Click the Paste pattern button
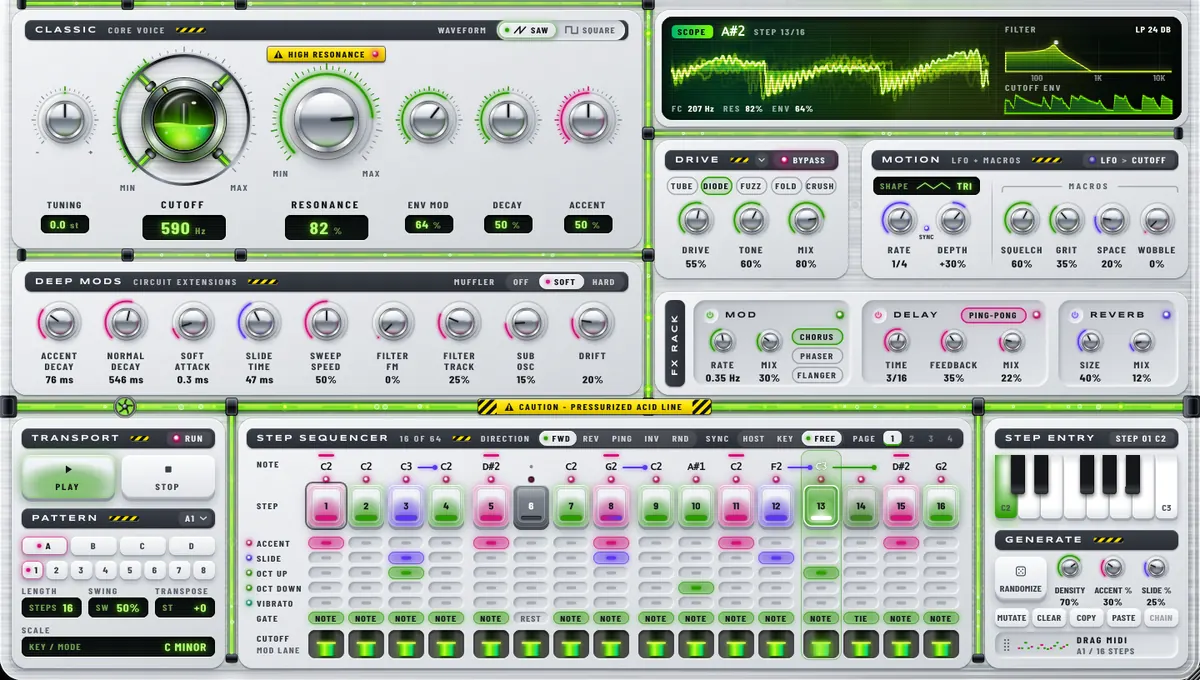 pyautogui.click(x=1124, y=618)
